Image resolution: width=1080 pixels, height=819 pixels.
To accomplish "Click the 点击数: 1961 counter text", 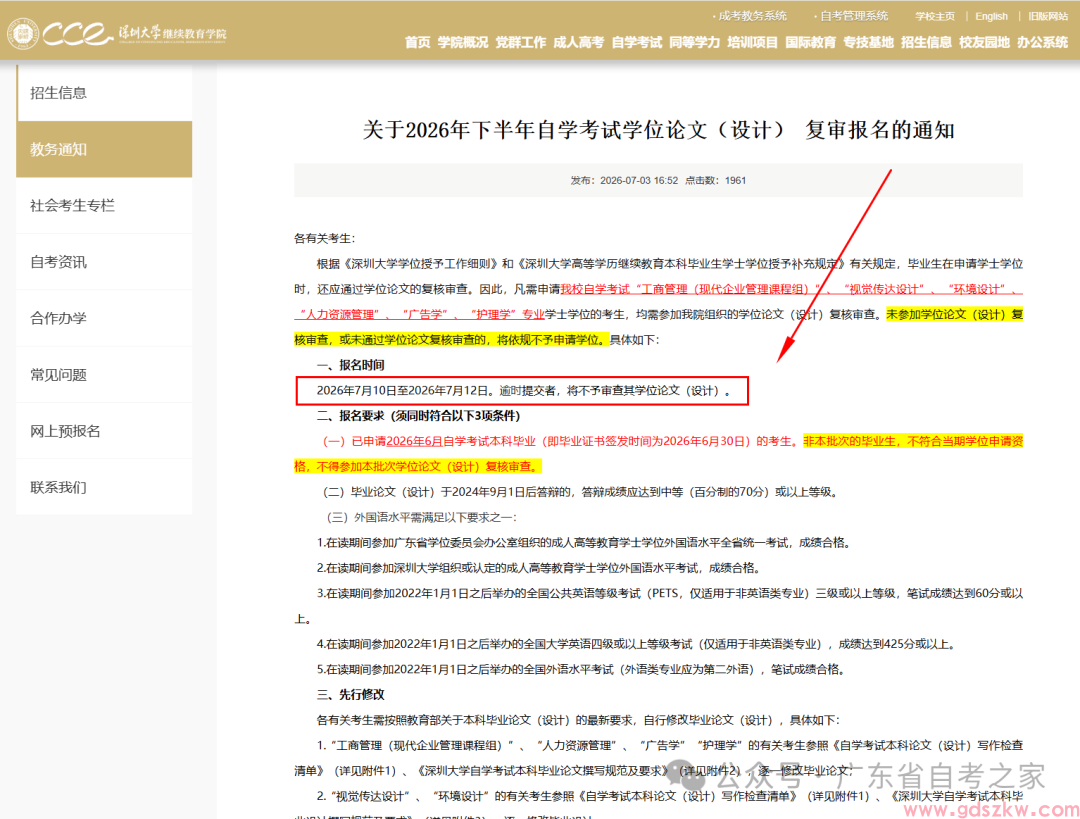I will click(716, 180).
